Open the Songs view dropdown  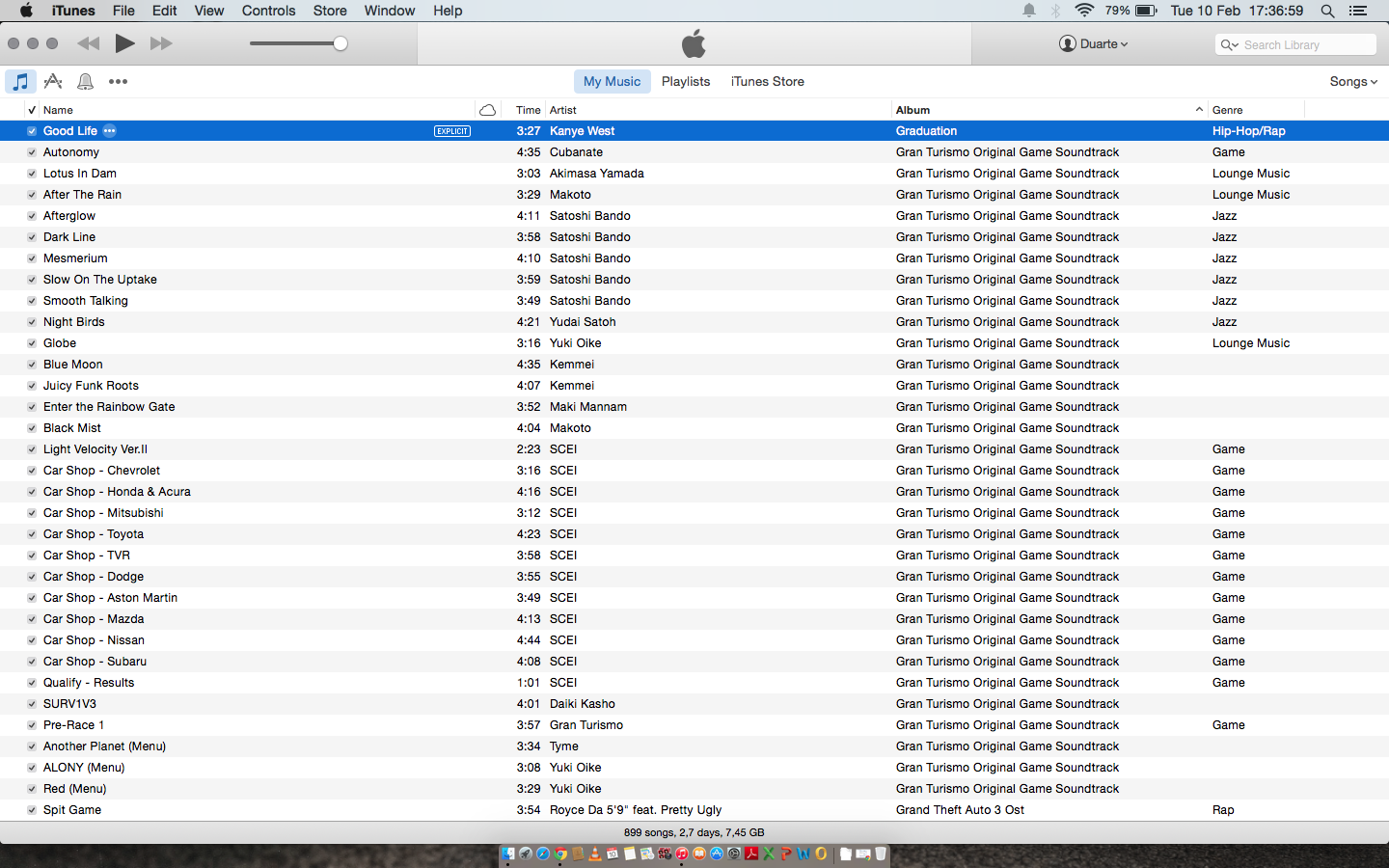click(1353, 82)
